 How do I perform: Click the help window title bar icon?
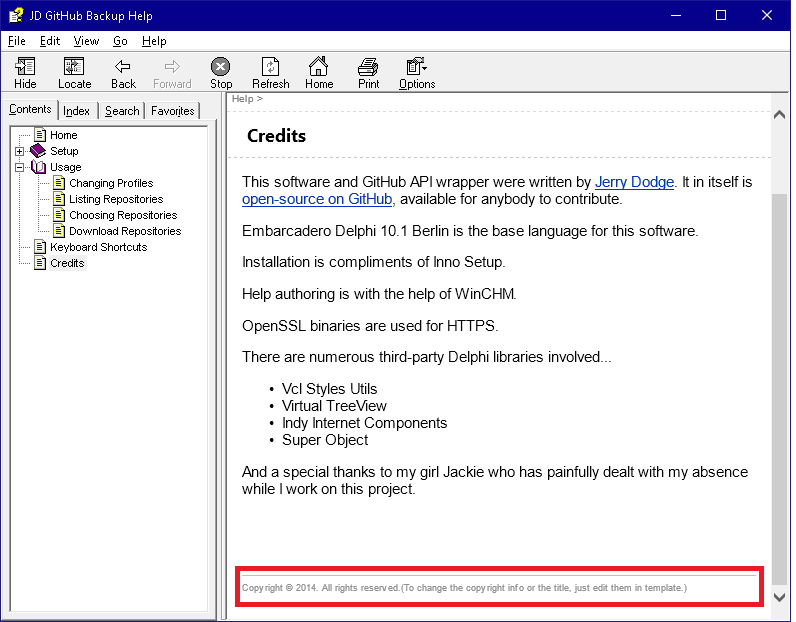[x=16, y=15]
